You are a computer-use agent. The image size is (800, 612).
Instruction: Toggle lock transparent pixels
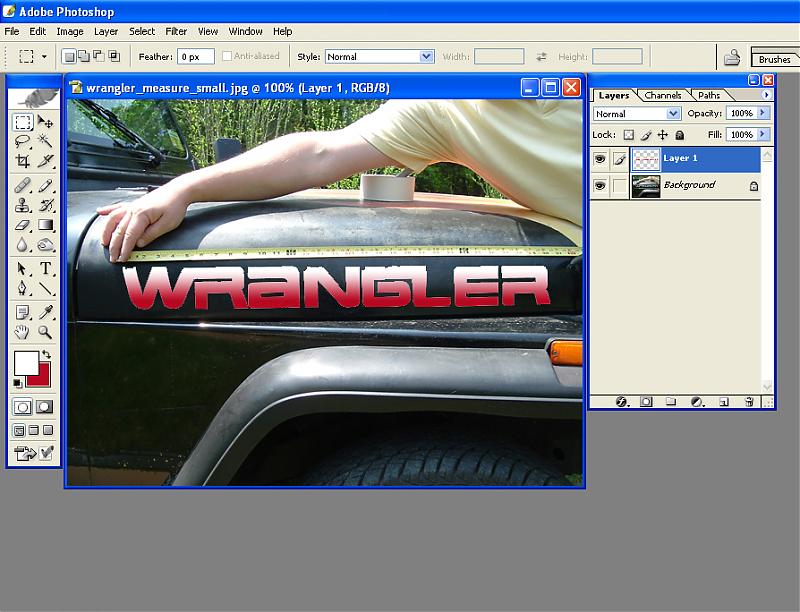pyautogui.click(x=629, y=135)
